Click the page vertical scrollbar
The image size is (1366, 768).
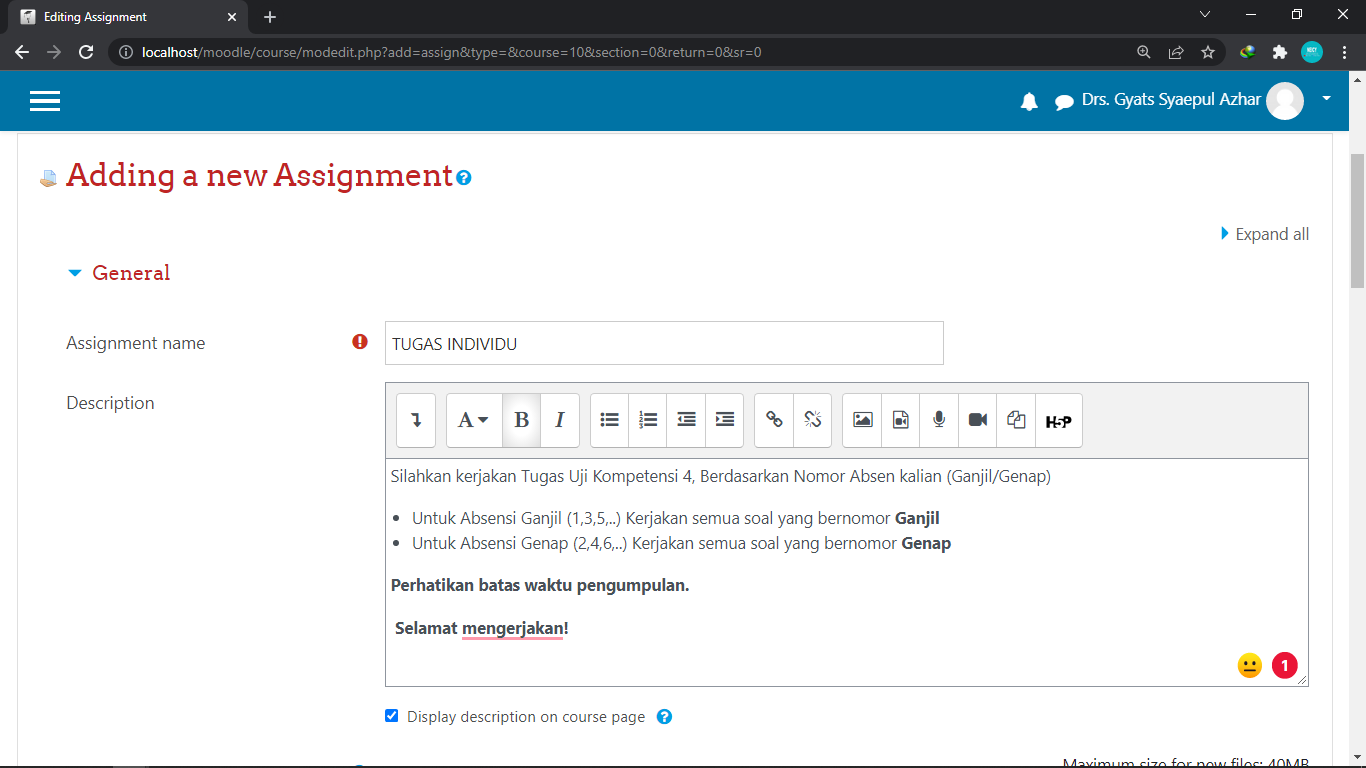tap(1357, 220)
